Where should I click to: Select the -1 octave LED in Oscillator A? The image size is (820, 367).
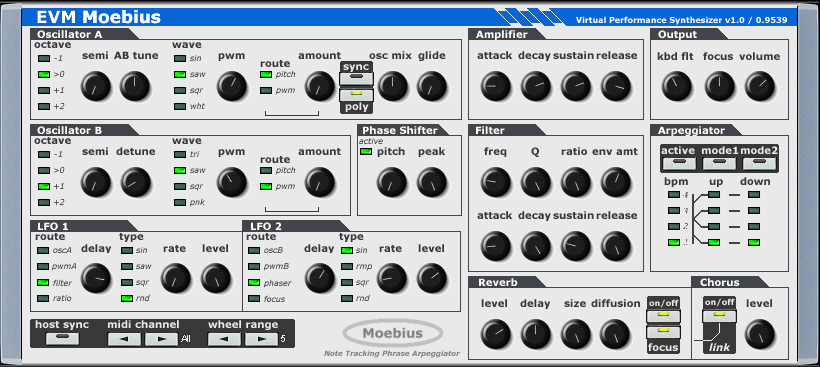44,59
